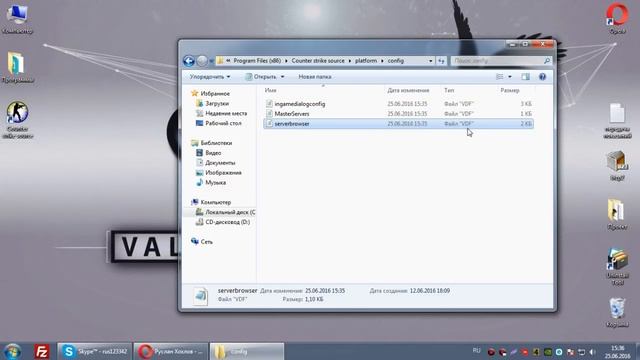Switch to Skype taskbar window
Screen dimensions: 640x360
94,351
